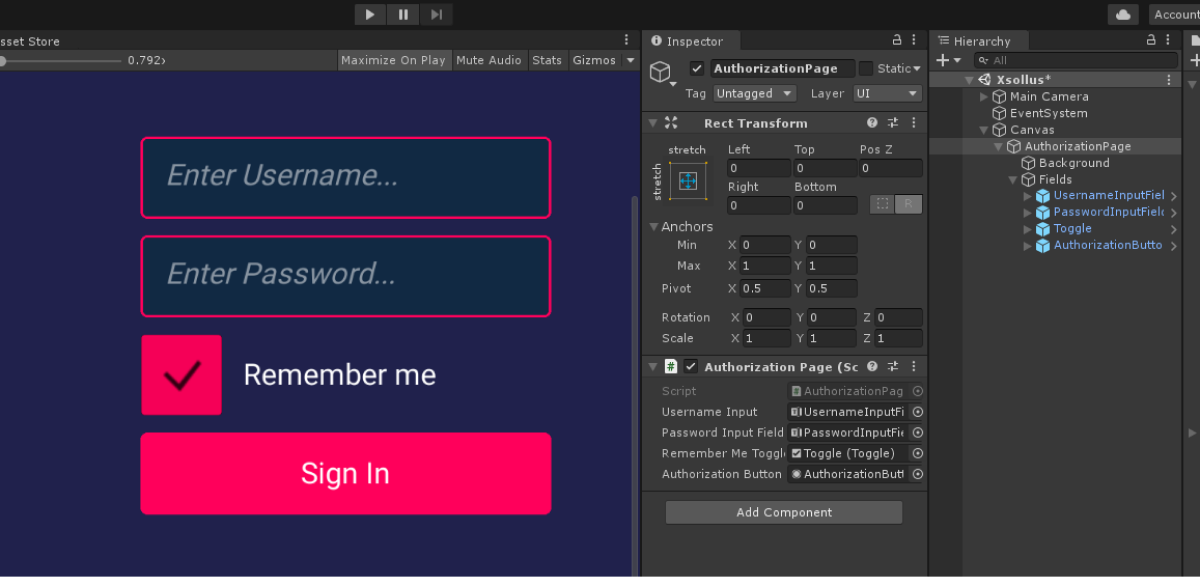Switch to the Asset Store tab
1200x577 pixels.
[x=30, y=41]
